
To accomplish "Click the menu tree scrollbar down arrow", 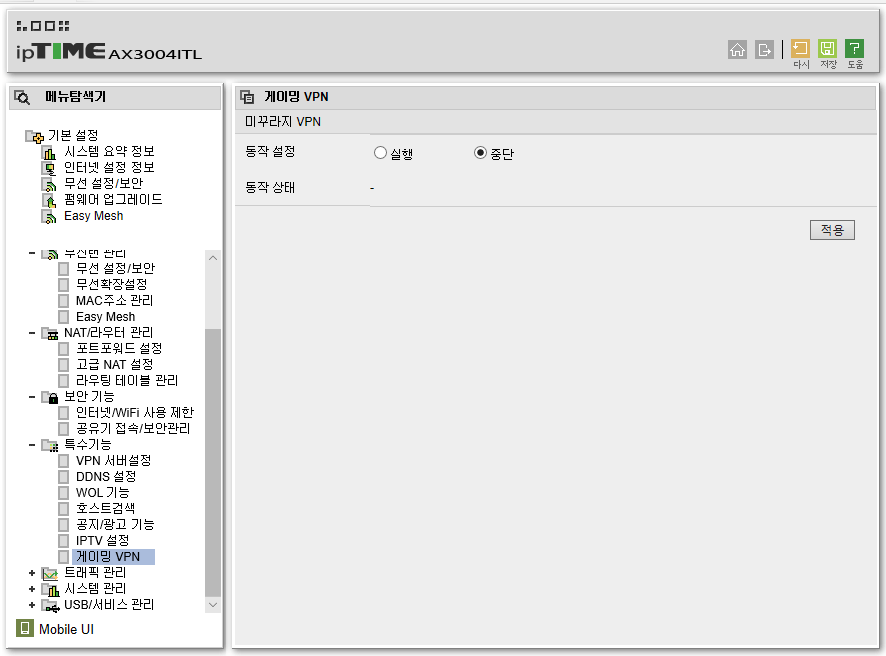I will [x=213, y=604].
